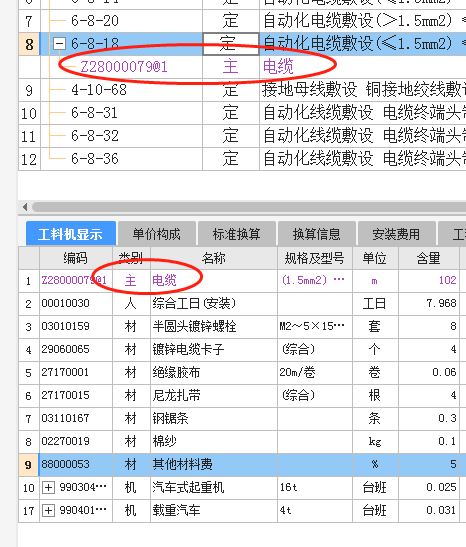Click code 03010159
The height and width of the screenshot is (547, 466).
[x=66, y=327]
